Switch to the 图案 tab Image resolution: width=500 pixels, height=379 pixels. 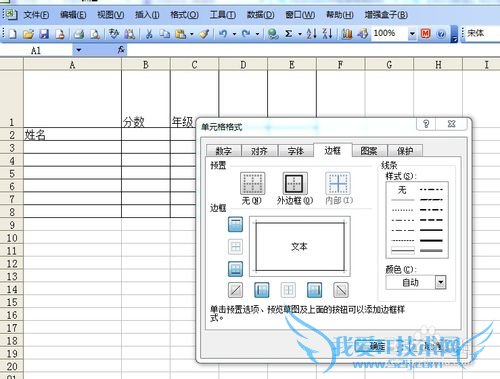pyautogui.click(x=369, y=151)
